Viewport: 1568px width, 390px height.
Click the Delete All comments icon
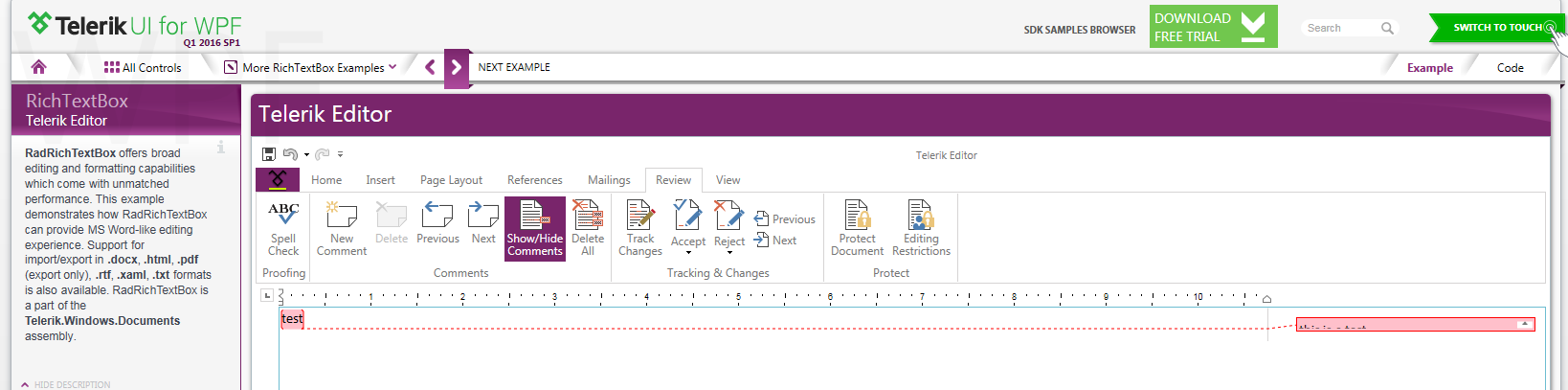(x=588, y=228)
